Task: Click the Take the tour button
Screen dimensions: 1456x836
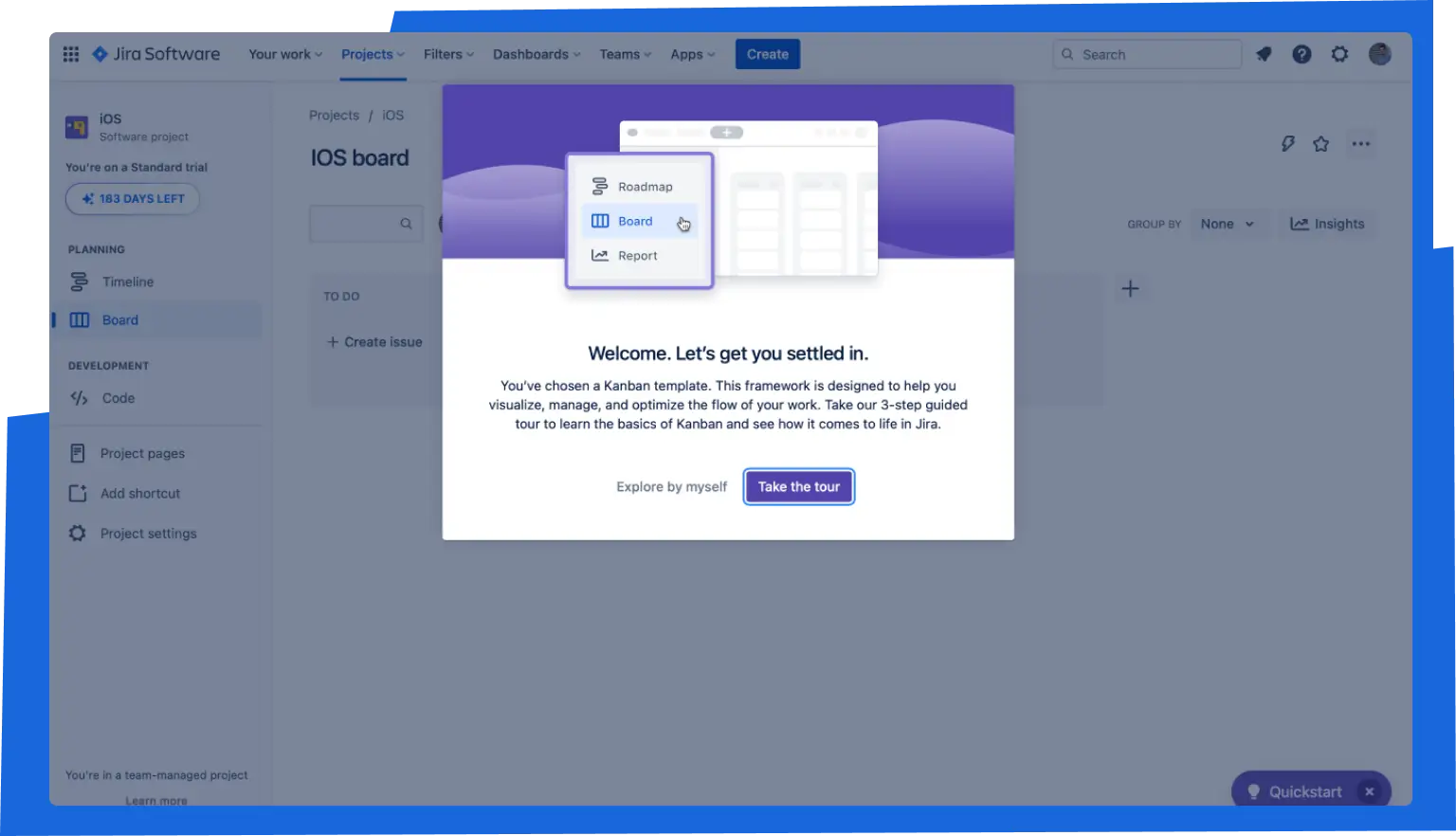Action: click(799, 486)
